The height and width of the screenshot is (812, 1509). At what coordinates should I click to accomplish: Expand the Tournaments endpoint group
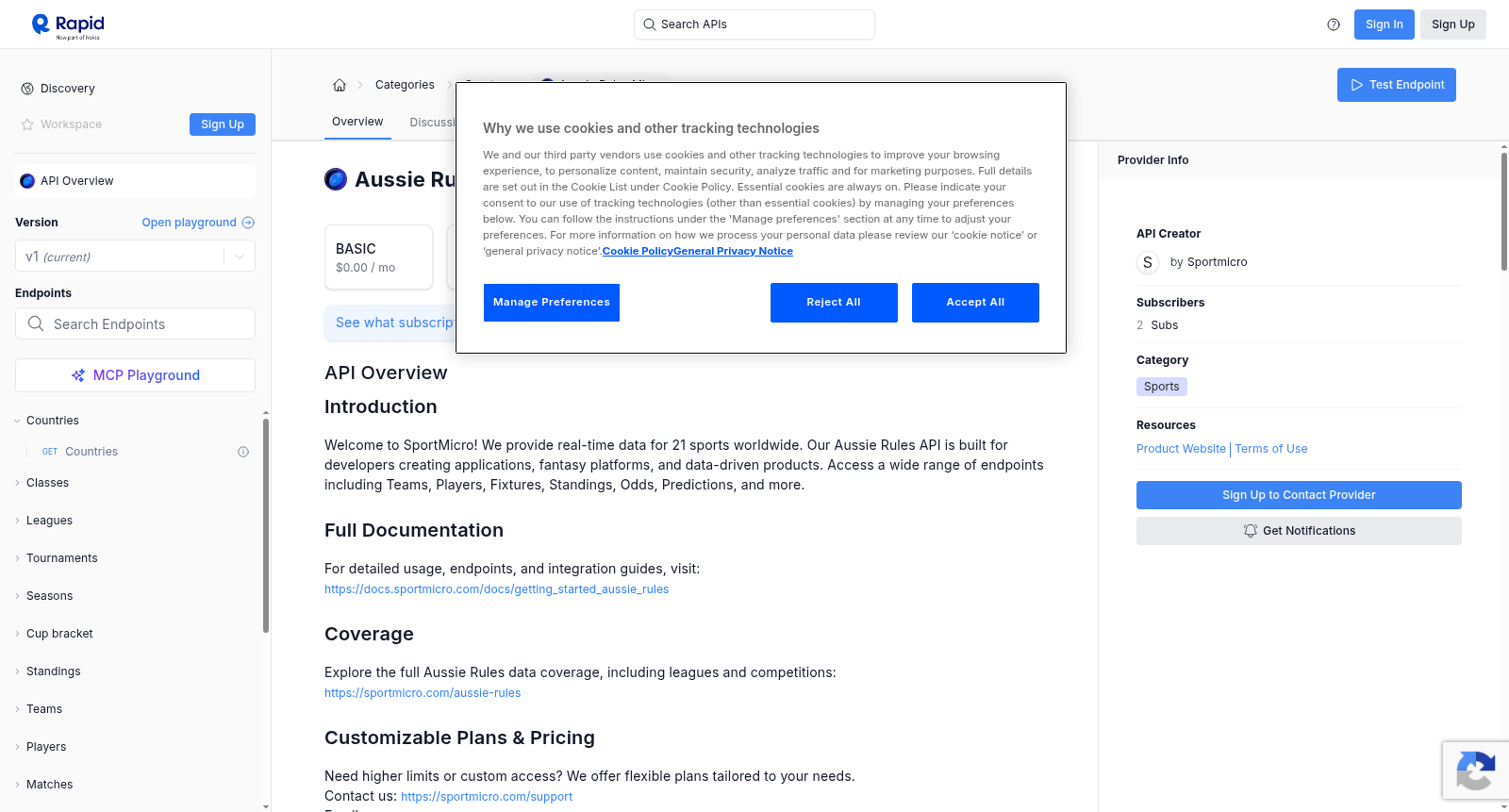(17, 558)
